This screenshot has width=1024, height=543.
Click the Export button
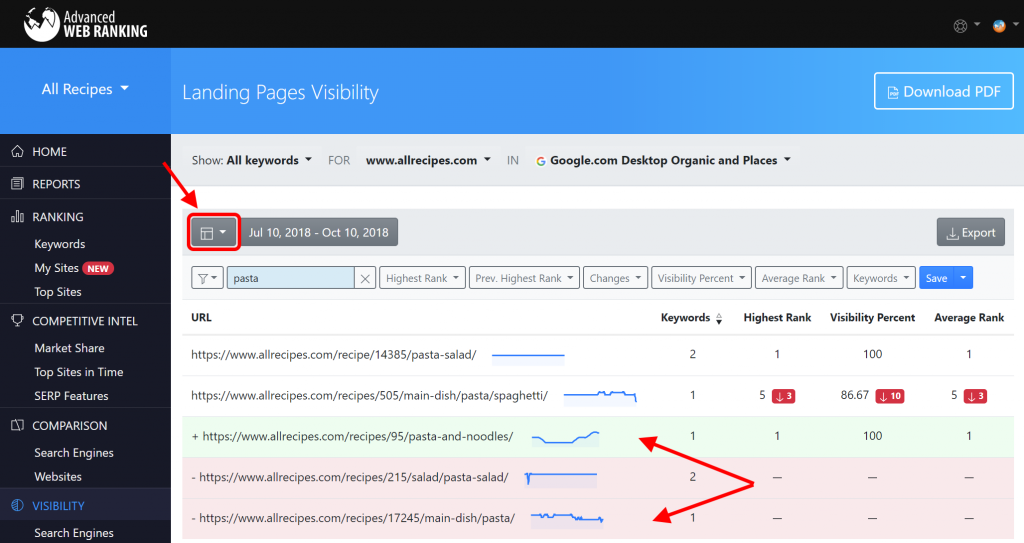click(970, 233)
